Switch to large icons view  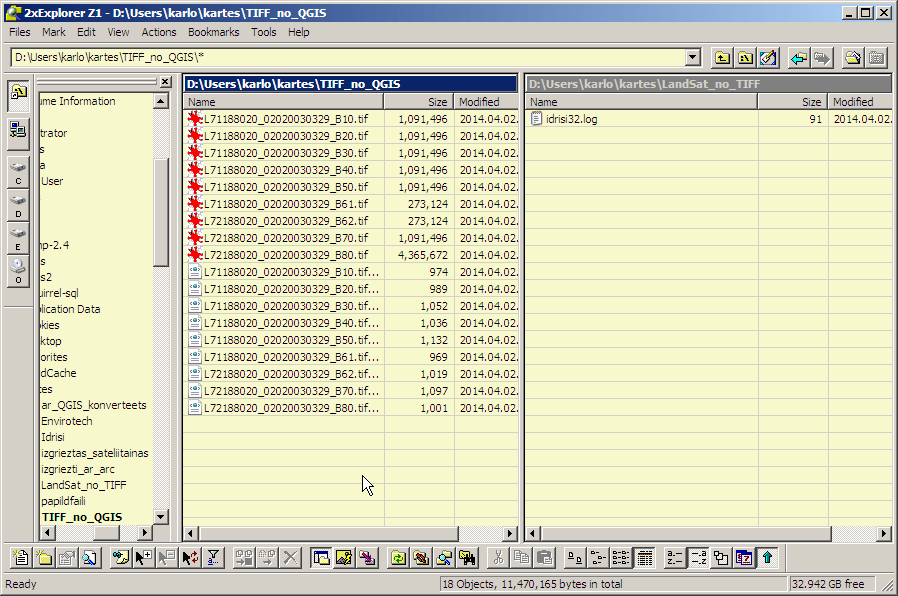tap(574, 558)
